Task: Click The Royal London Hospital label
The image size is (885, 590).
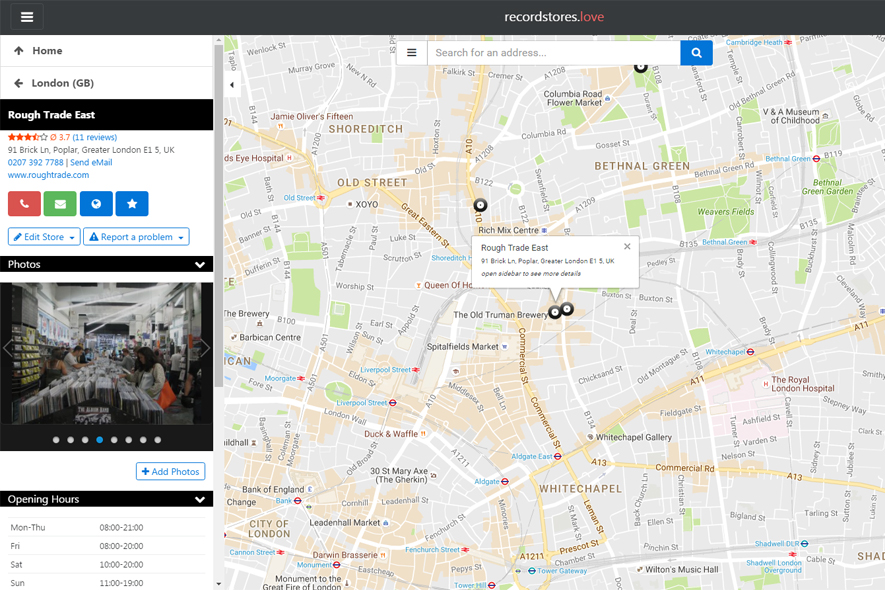Action: (x=803, y=384)
